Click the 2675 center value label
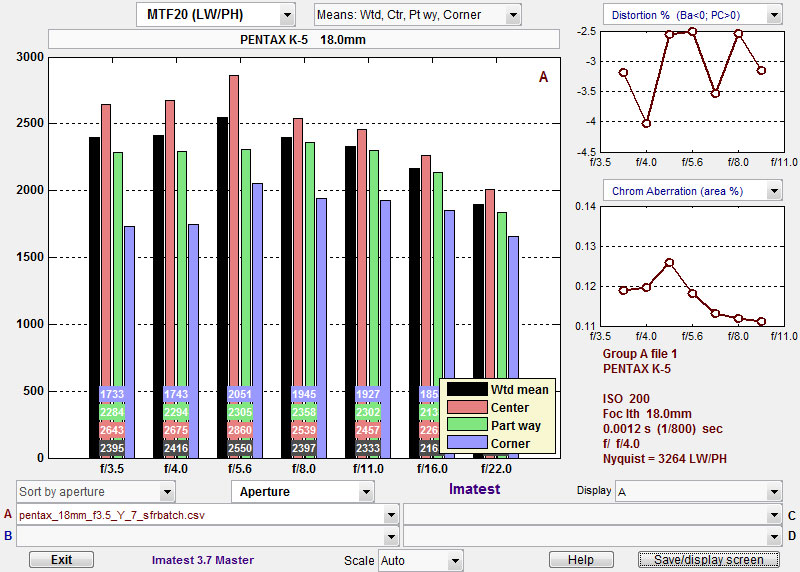This screenshot has width=800, height=572. 176,430
